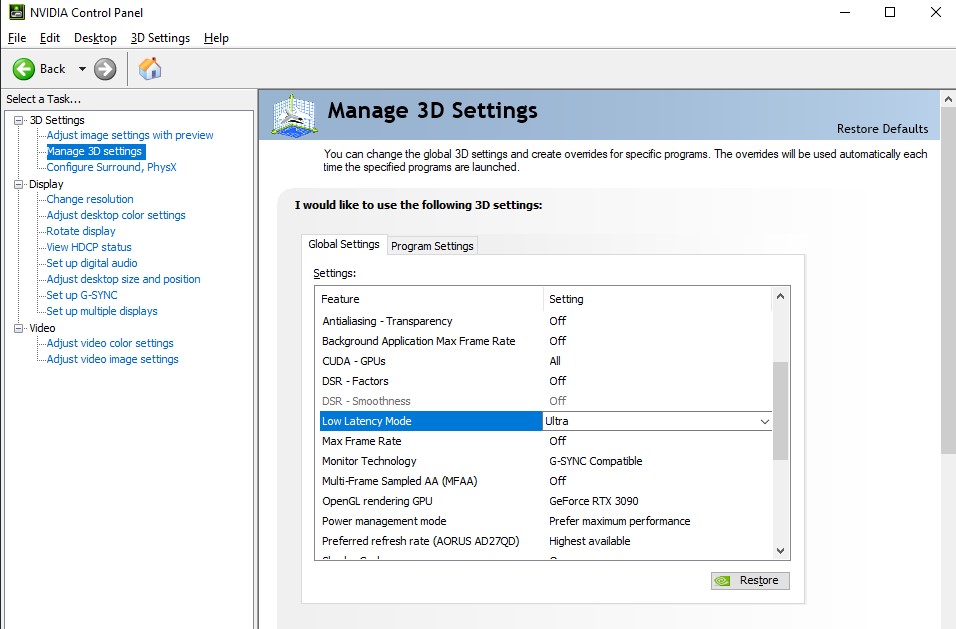Open the Low Latency Mode dropdown
The width and height of the screenshot is (956, 629).
tap(764, 422)
